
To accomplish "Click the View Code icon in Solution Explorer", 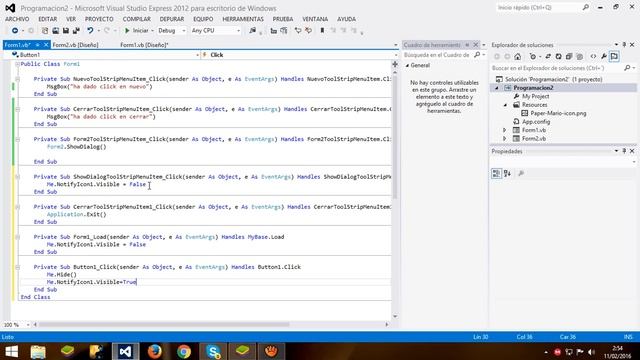I will click(x=593, y=57).
